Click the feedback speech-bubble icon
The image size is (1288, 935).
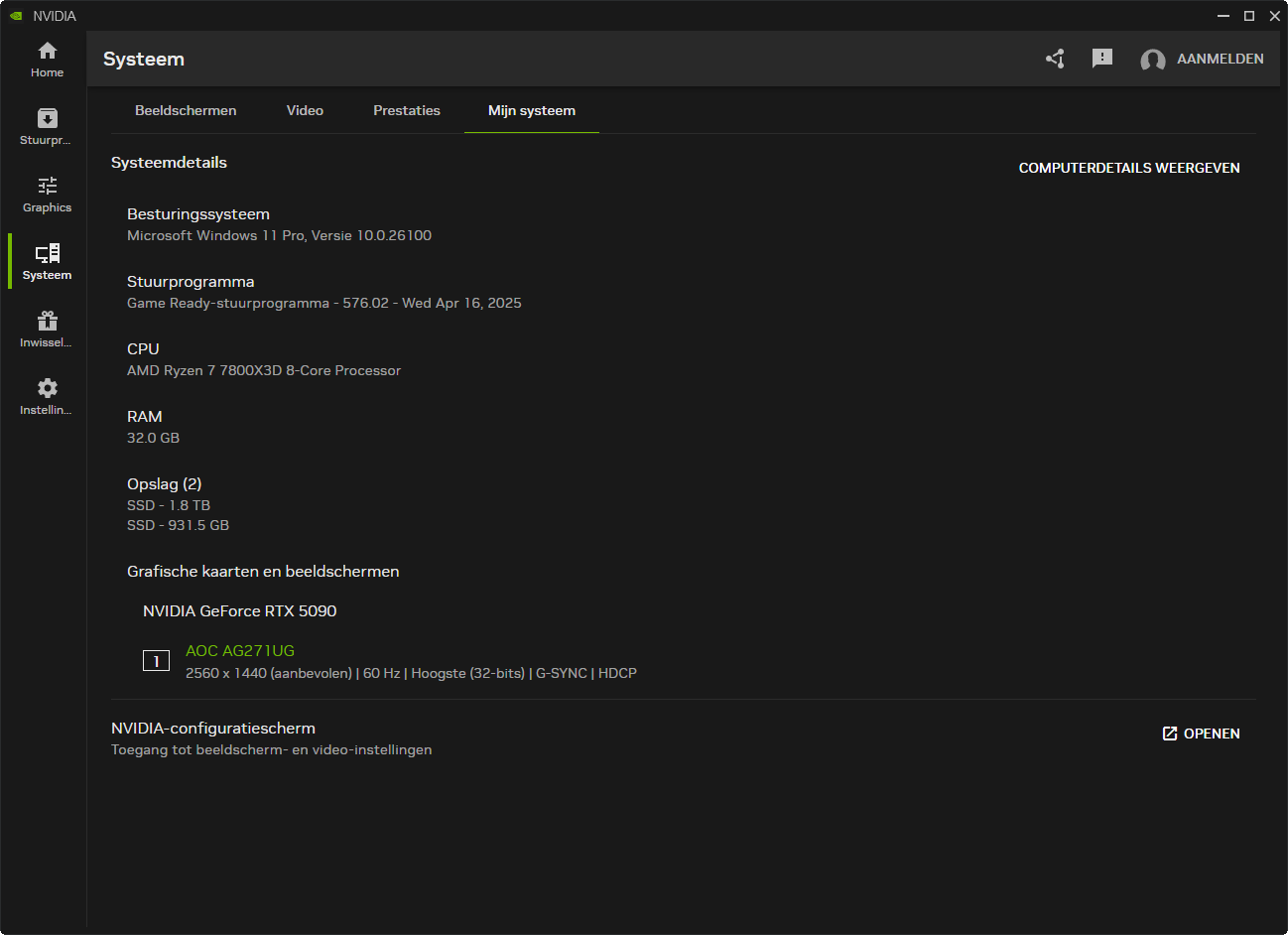tap(1101, 59)
